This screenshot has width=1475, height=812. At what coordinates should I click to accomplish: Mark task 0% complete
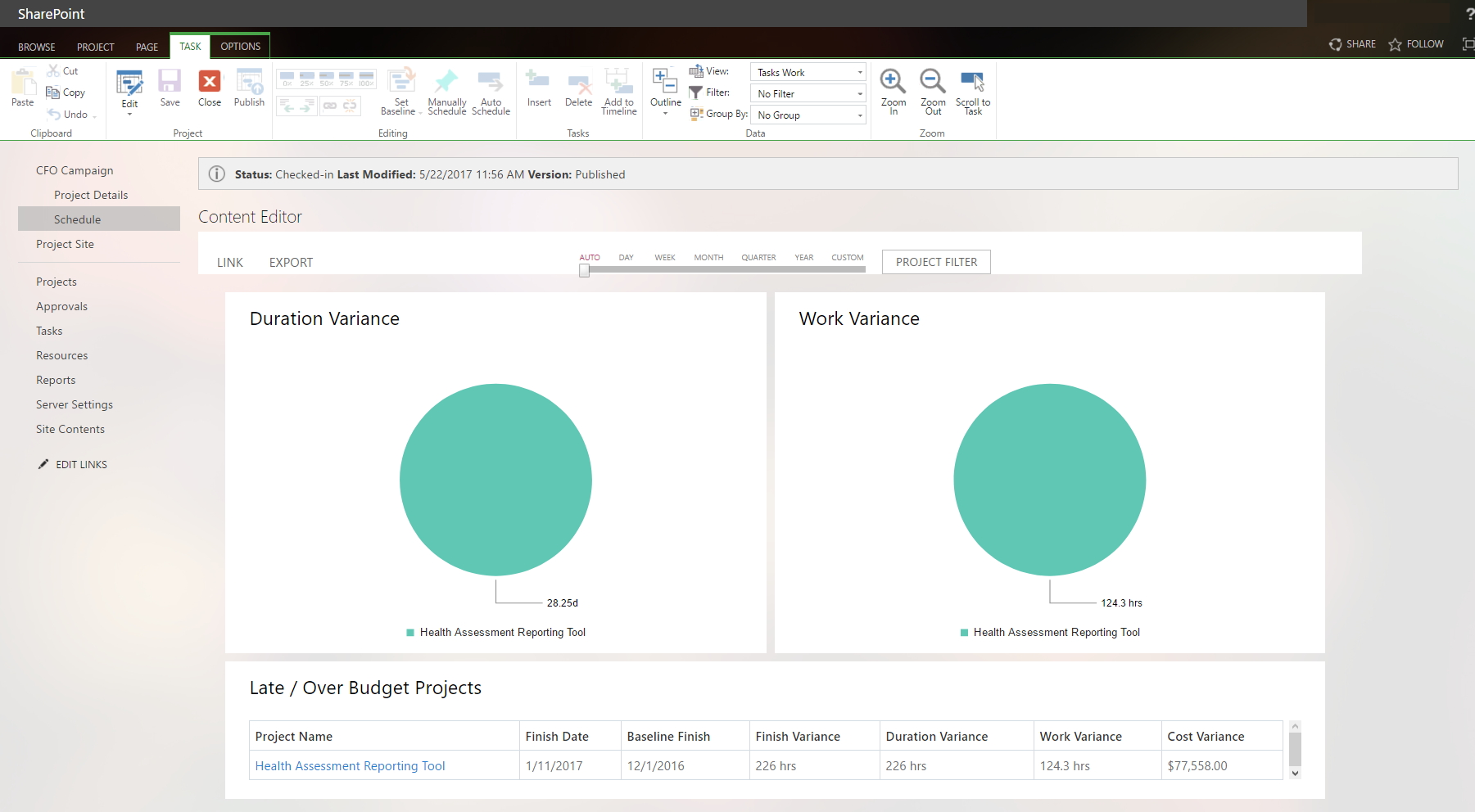(x=287, y=79)
